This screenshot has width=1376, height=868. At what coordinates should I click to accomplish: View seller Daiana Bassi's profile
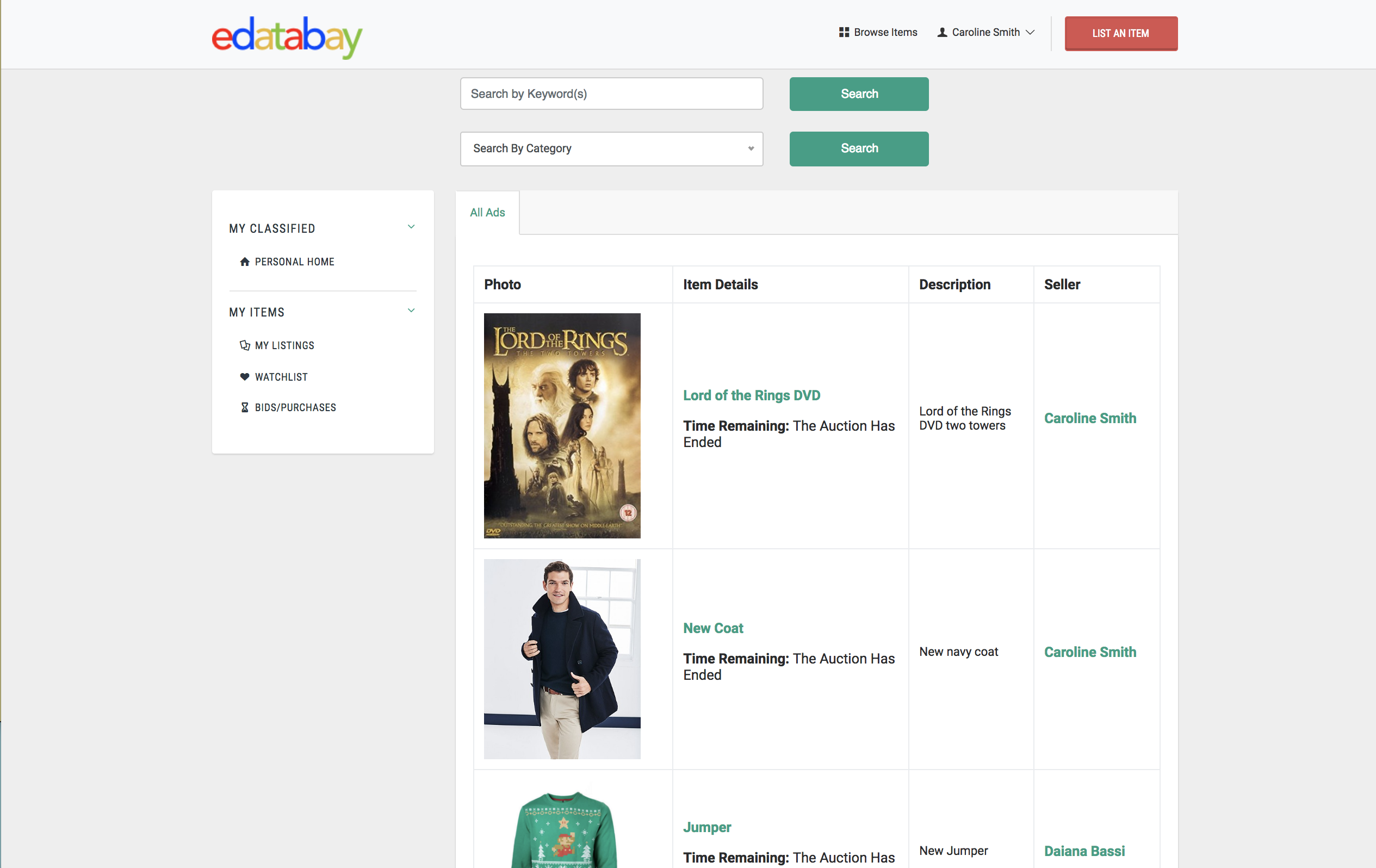[x=1084, y=851]
